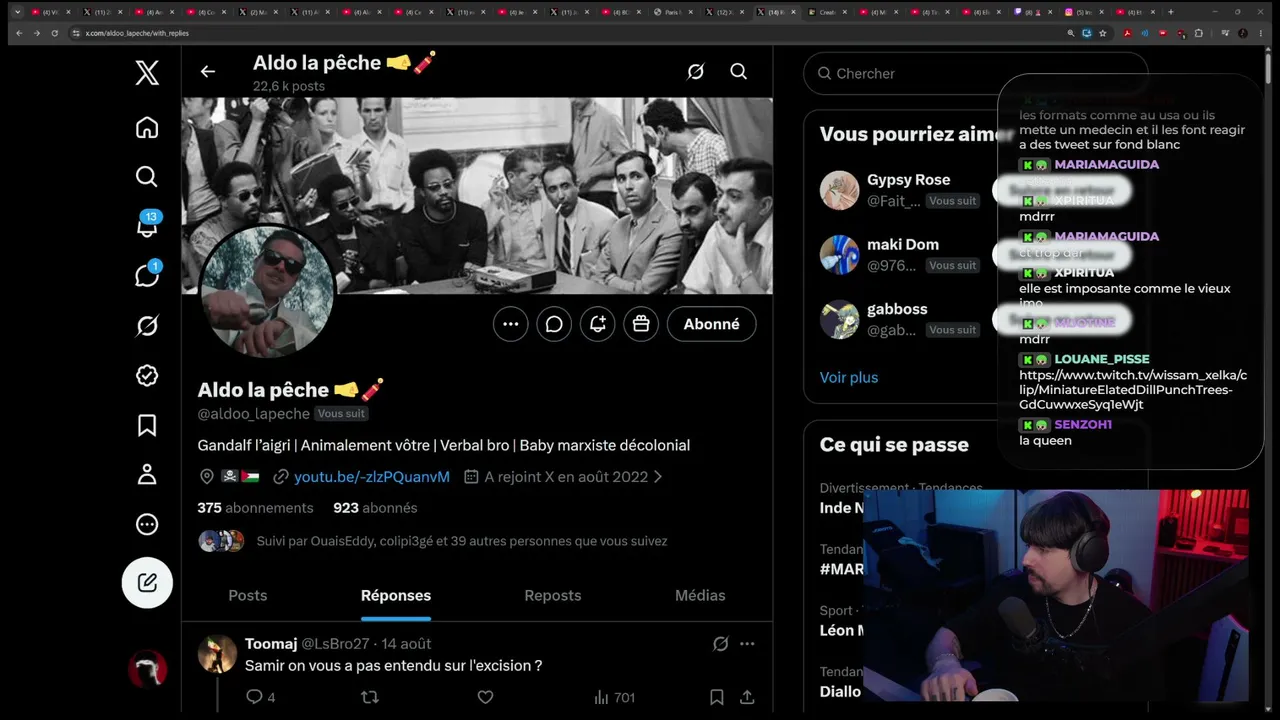Open the gift icon button on profile
Screen dimensions: 1280x720
[641, 324]
